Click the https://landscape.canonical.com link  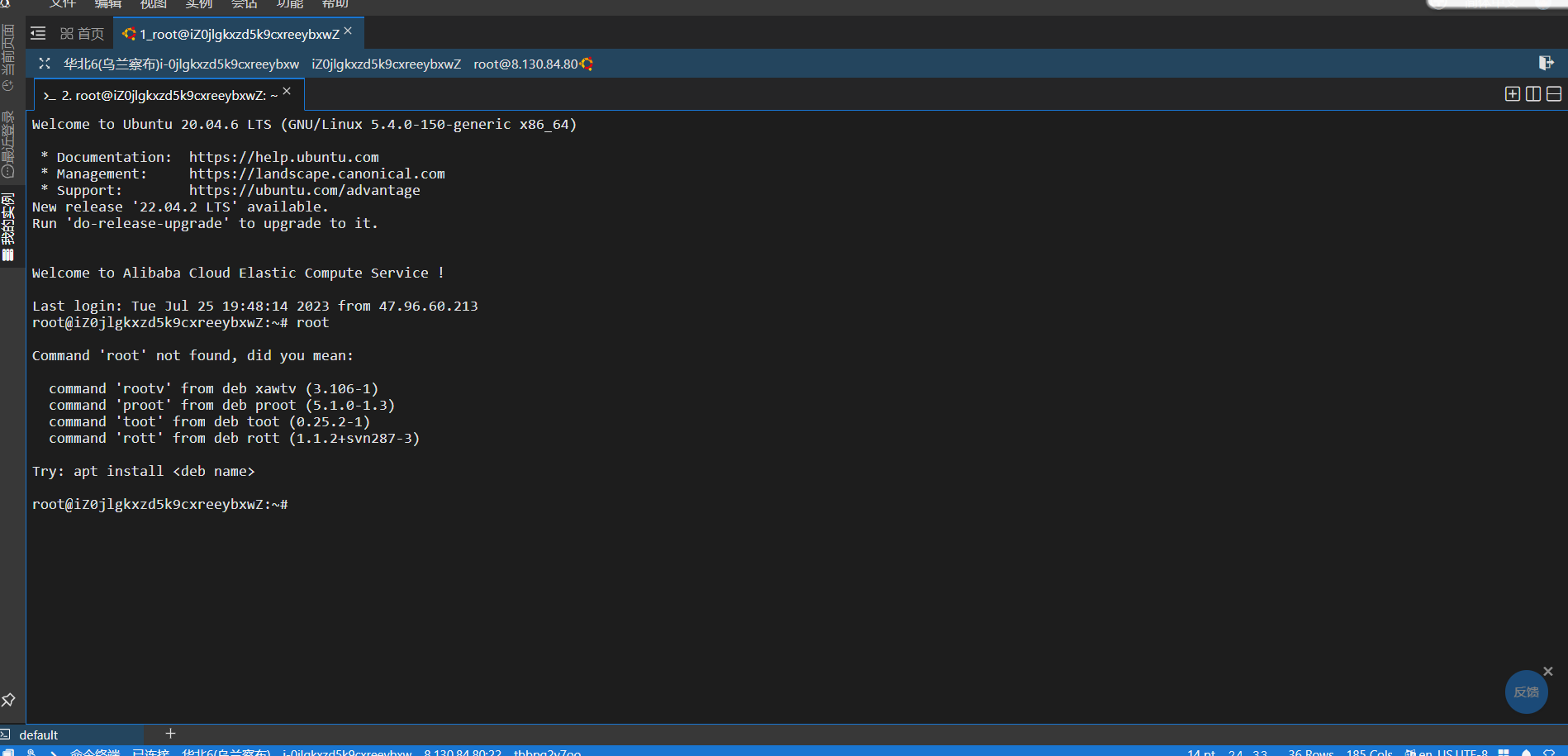click(x=317, y=174)
